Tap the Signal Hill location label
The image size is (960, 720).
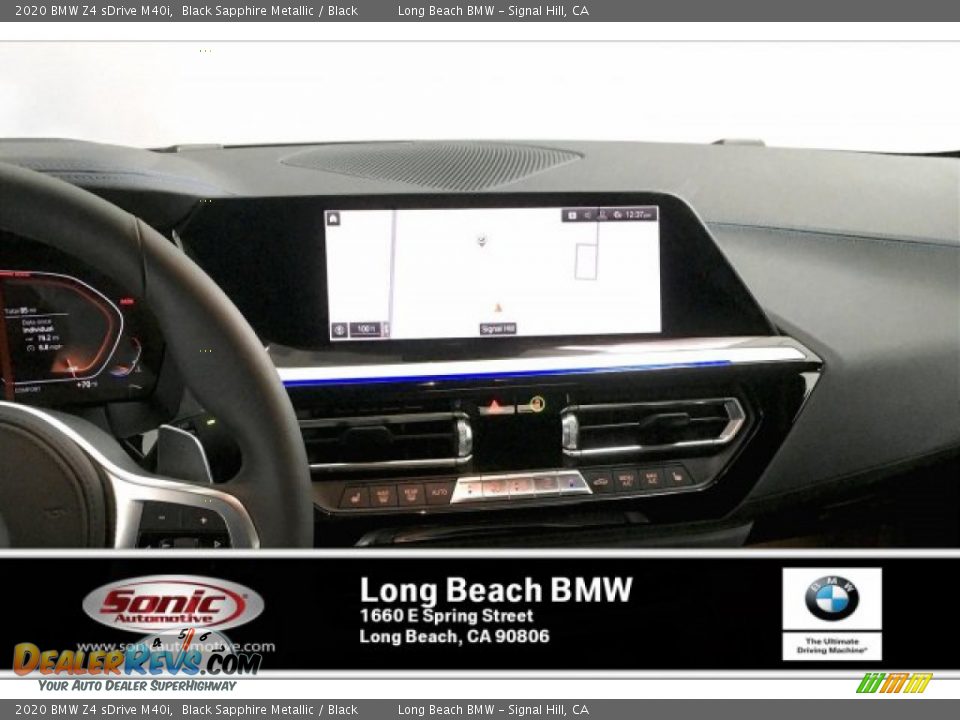(x=498, y=329)
